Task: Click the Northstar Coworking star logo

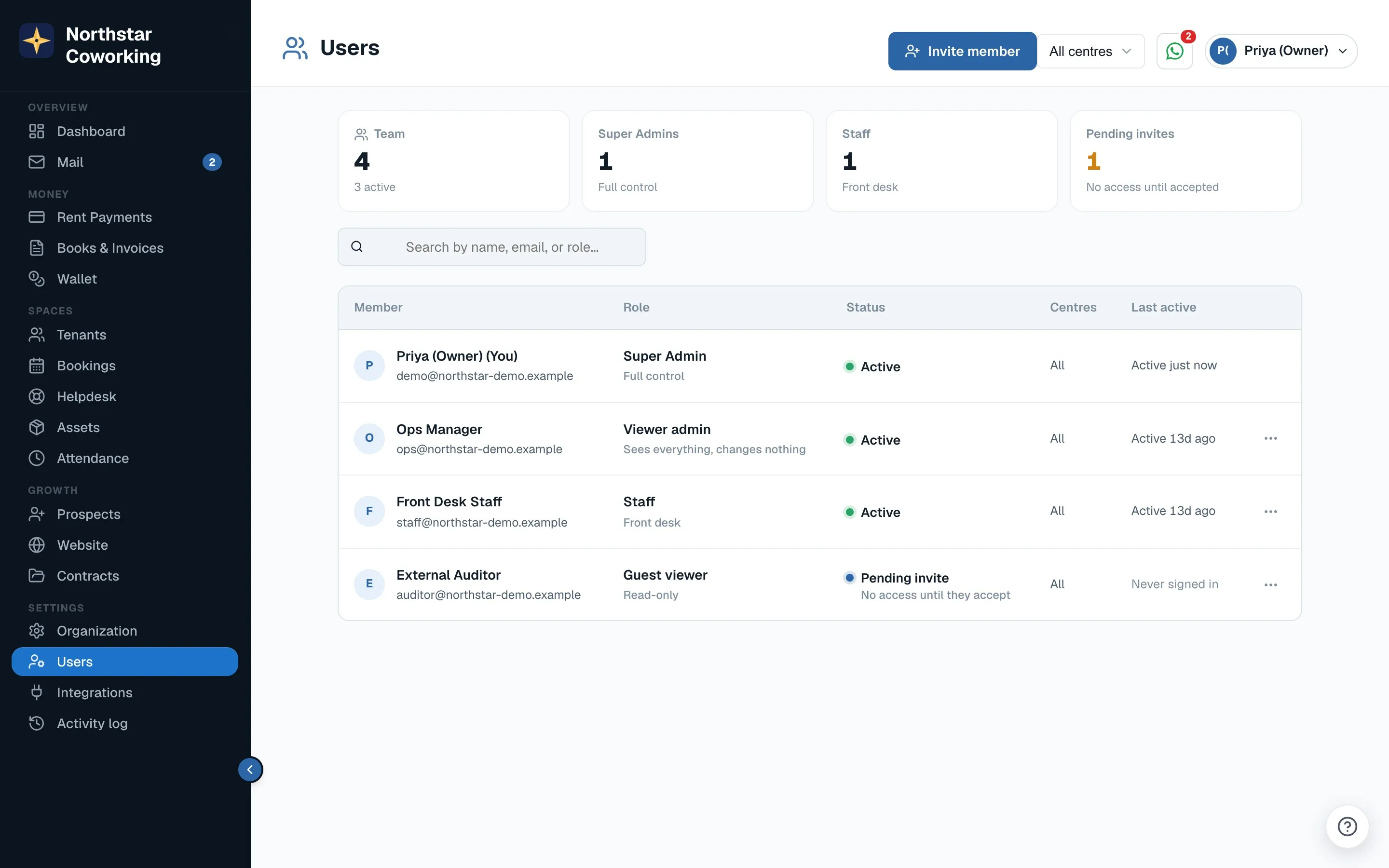Action: tap(37, 41)
